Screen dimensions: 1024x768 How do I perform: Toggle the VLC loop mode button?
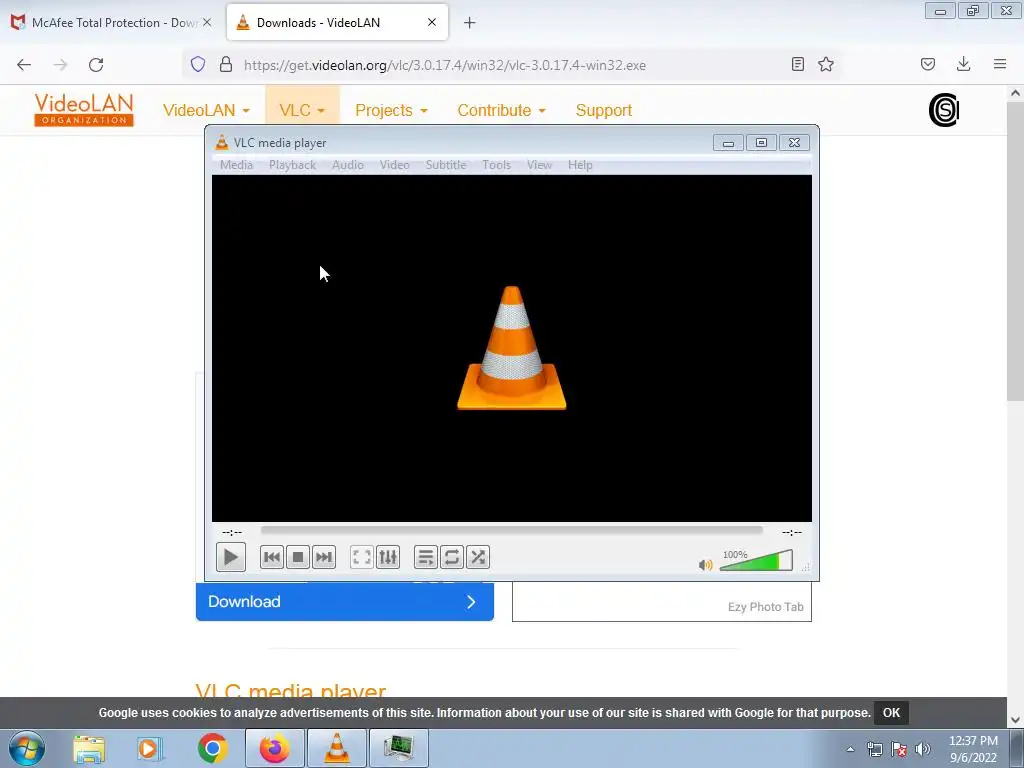tap(452, 557)
